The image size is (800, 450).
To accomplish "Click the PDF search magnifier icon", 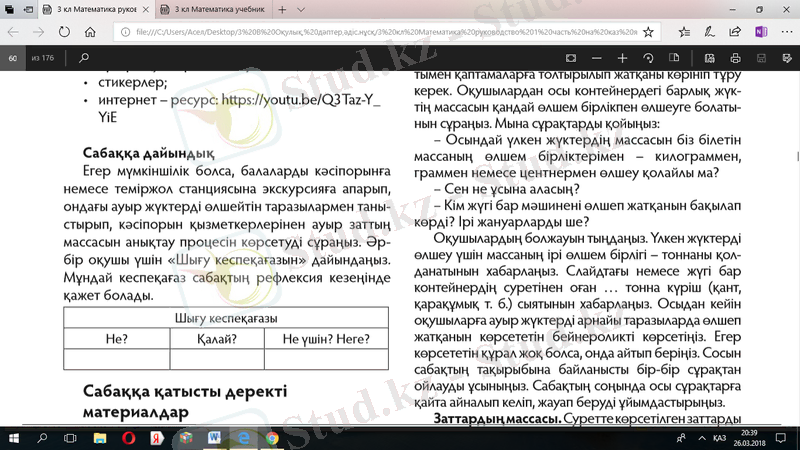I will click(x=84, y=59).
